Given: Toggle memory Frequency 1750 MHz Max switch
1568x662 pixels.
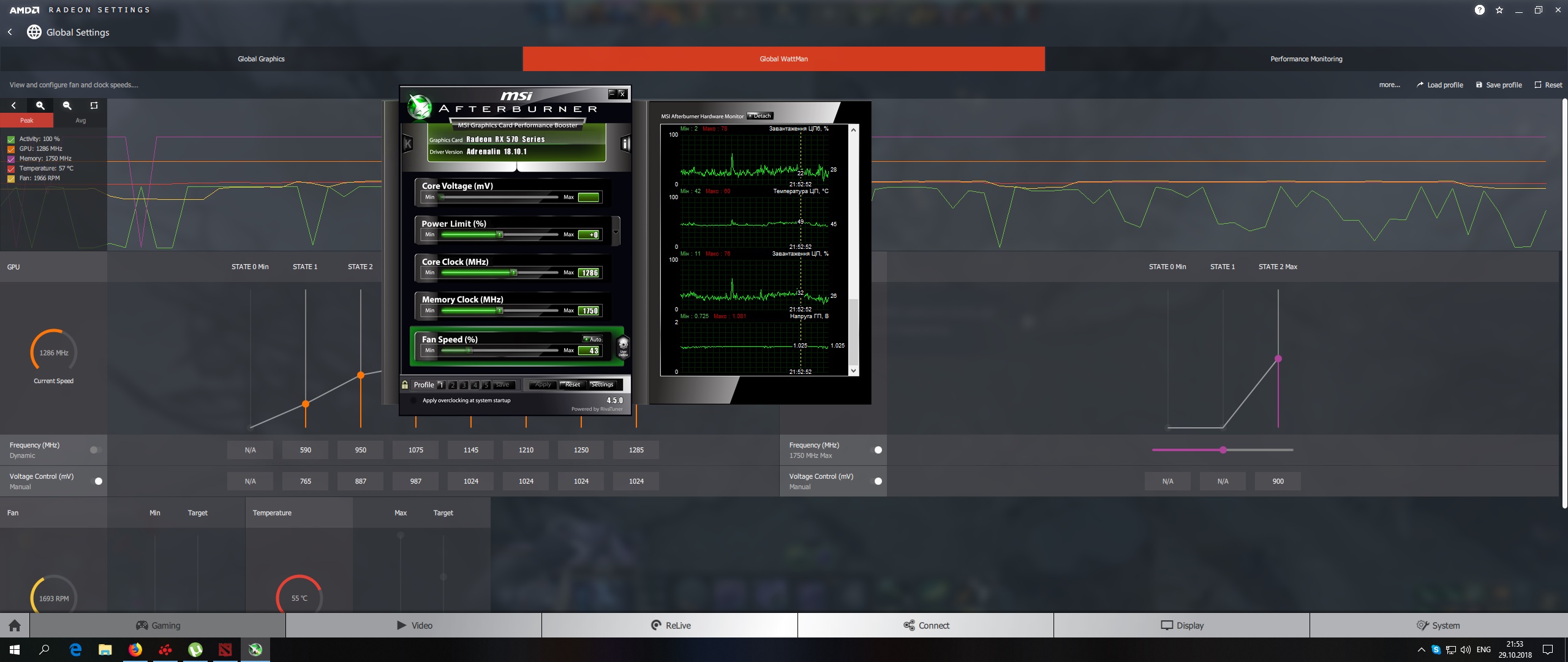Looking at the screenshot, I should pyautogui.click(x=877, y=450).
